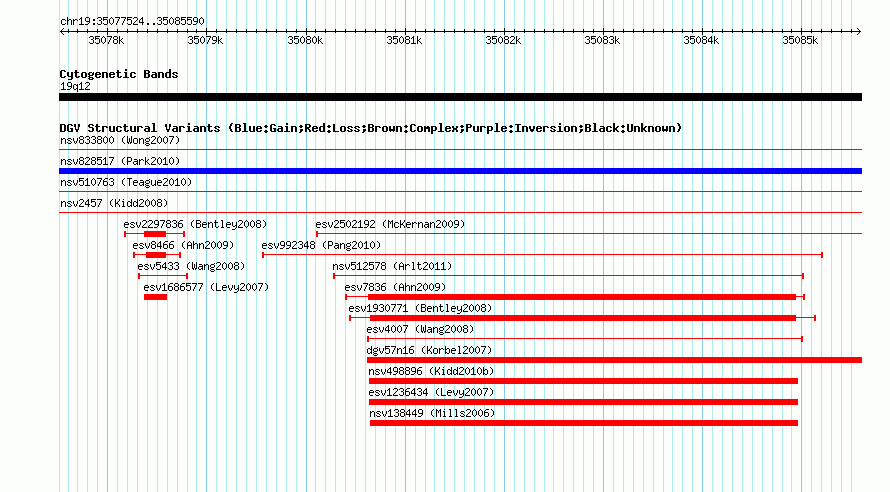The width and height of the screenshot is (890, 492).
Task: Select the DGV Structural Variants track title
Action: point(371,128)
